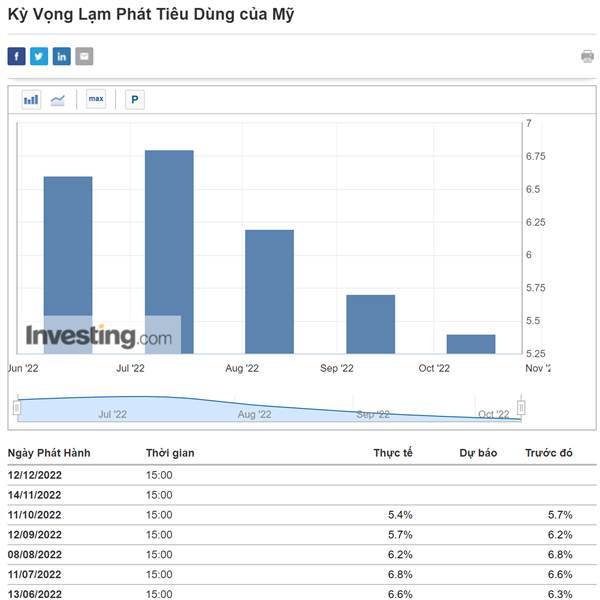
Task: Click the Investing.com logo watermark
Action: (98, 336)
